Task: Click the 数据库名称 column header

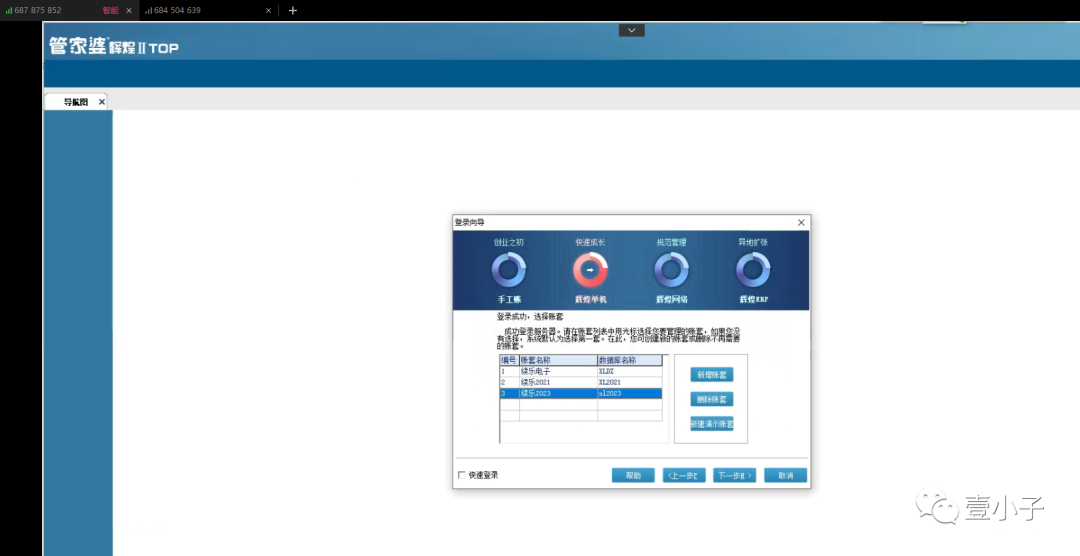Action: click(x=630, y=360)
